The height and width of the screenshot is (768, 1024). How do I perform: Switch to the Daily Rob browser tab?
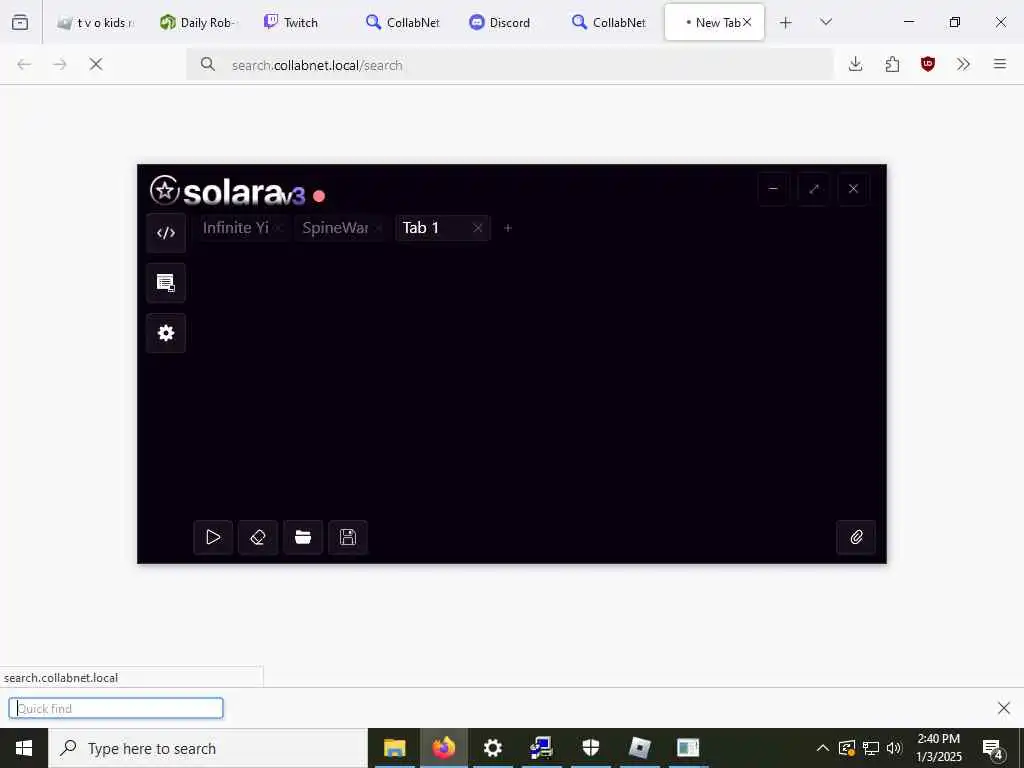click(x=198, y=22)
